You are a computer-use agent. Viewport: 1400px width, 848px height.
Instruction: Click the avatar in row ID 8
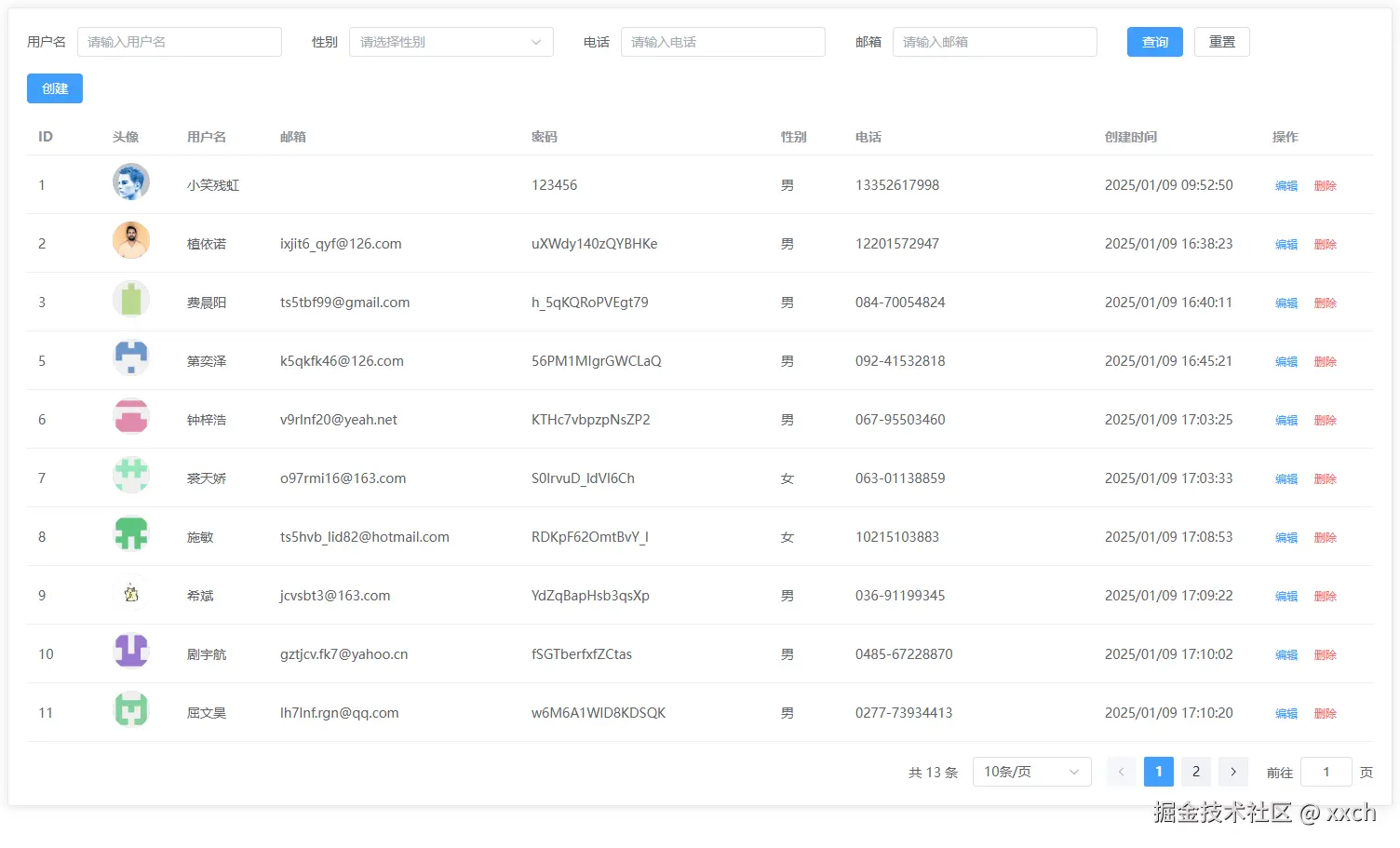(131, 534)
